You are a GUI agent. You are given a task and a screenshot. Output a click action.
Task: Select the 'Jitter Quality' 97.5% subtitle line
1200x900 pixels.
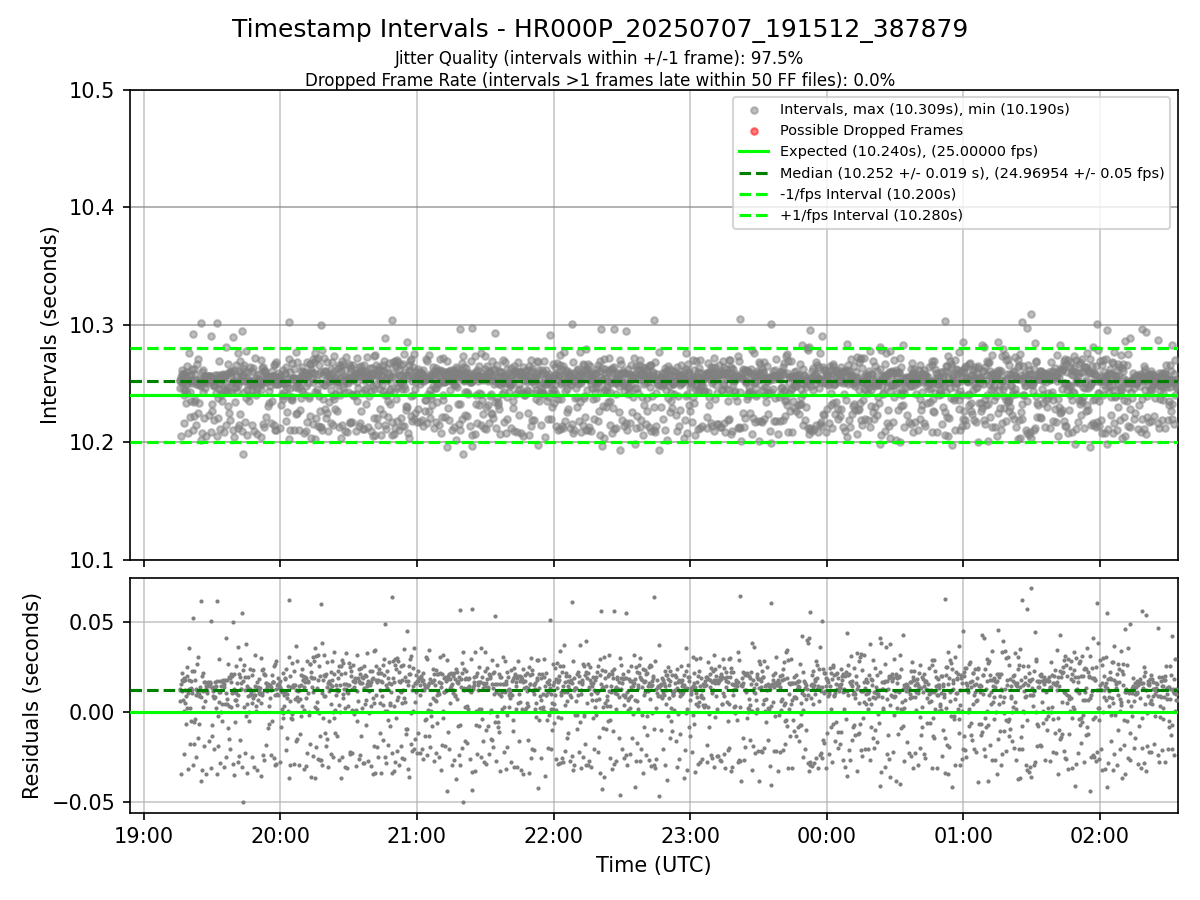[600, 59]
